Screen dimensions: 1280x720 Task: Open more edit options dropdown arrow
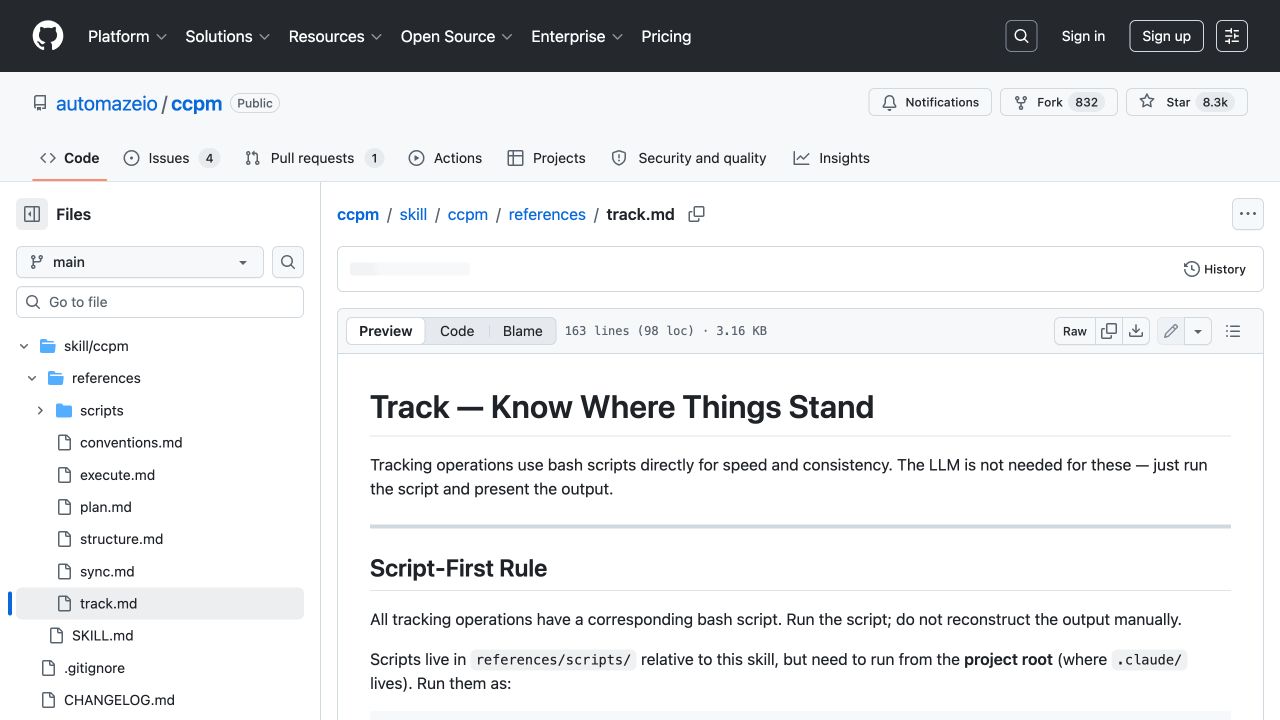pos(1198,331)
